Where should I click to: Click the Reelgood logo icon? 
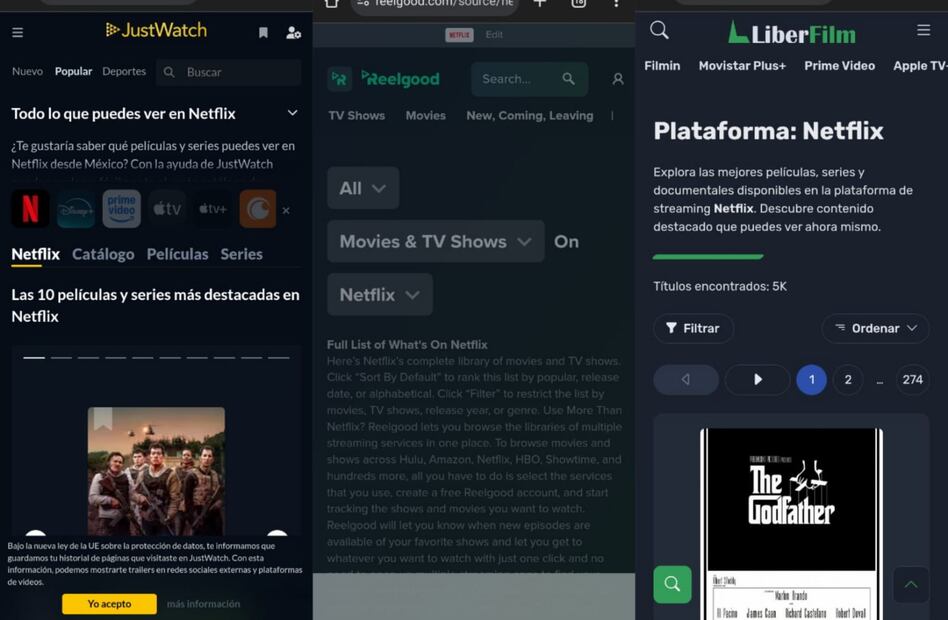(x=340, y=78)
